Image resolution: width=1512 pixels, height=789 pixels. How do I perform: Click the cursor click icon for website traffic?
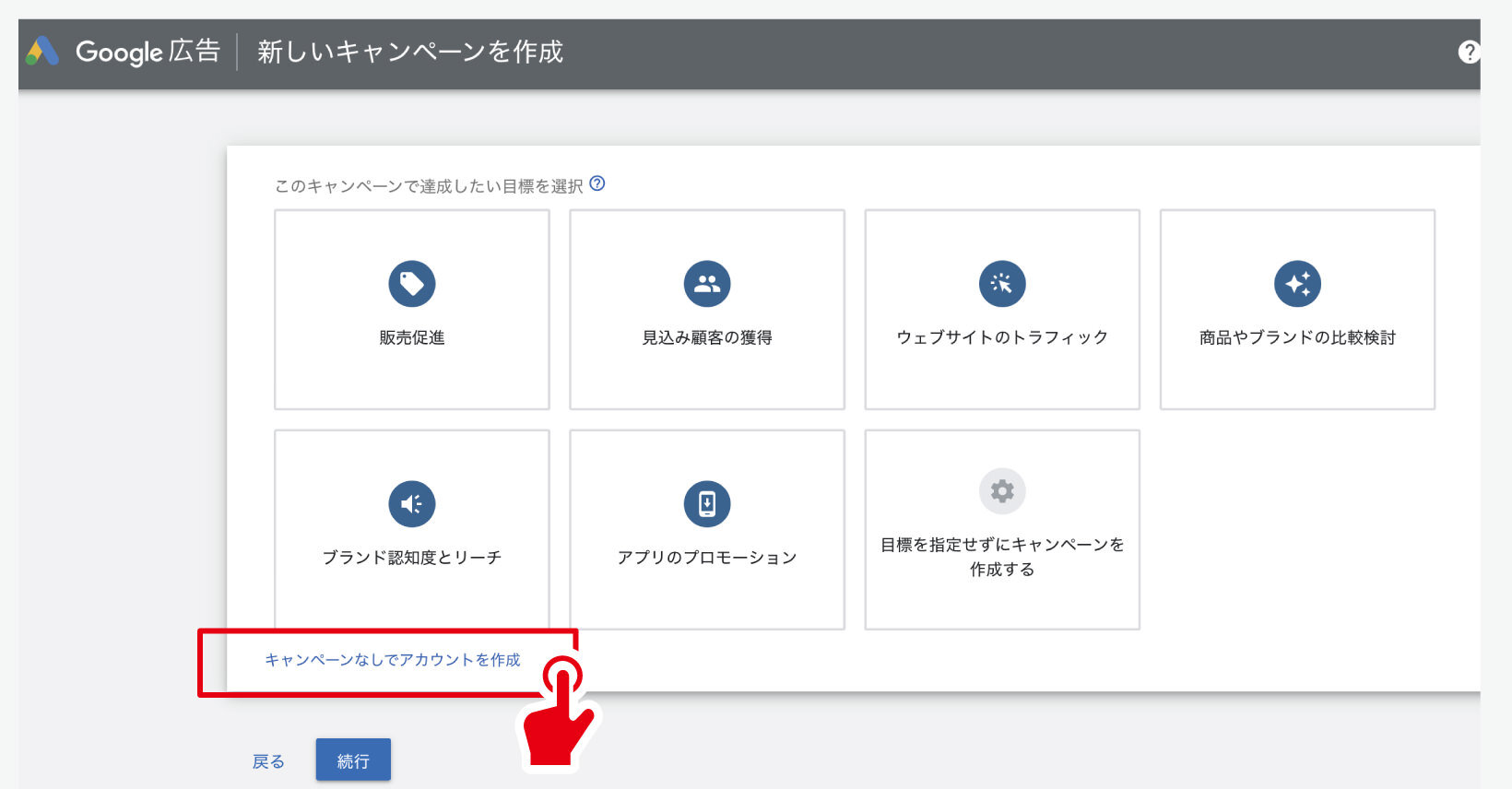point(1002,284)
